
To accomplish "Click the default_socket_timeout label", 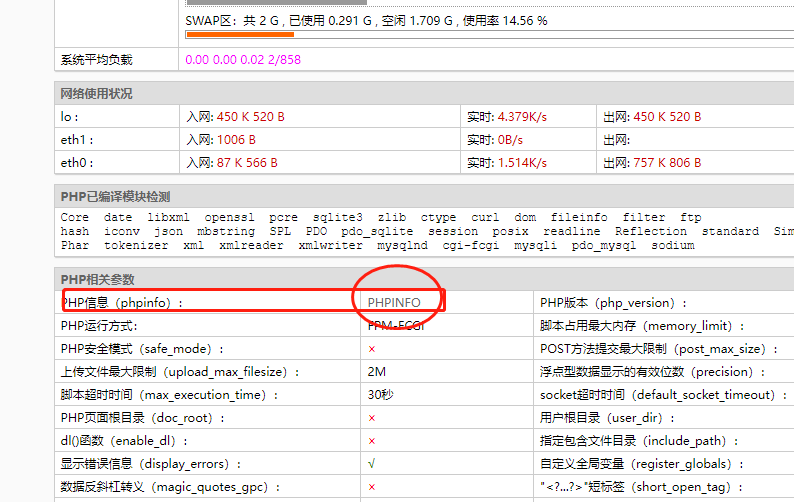I will (x=663, y=395).
